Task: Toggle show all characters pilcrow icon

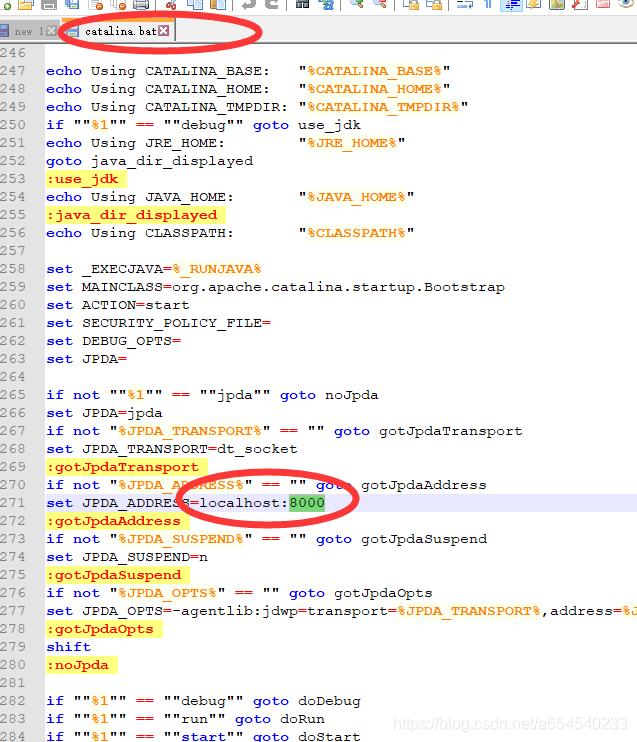Action: coord(488,5)
